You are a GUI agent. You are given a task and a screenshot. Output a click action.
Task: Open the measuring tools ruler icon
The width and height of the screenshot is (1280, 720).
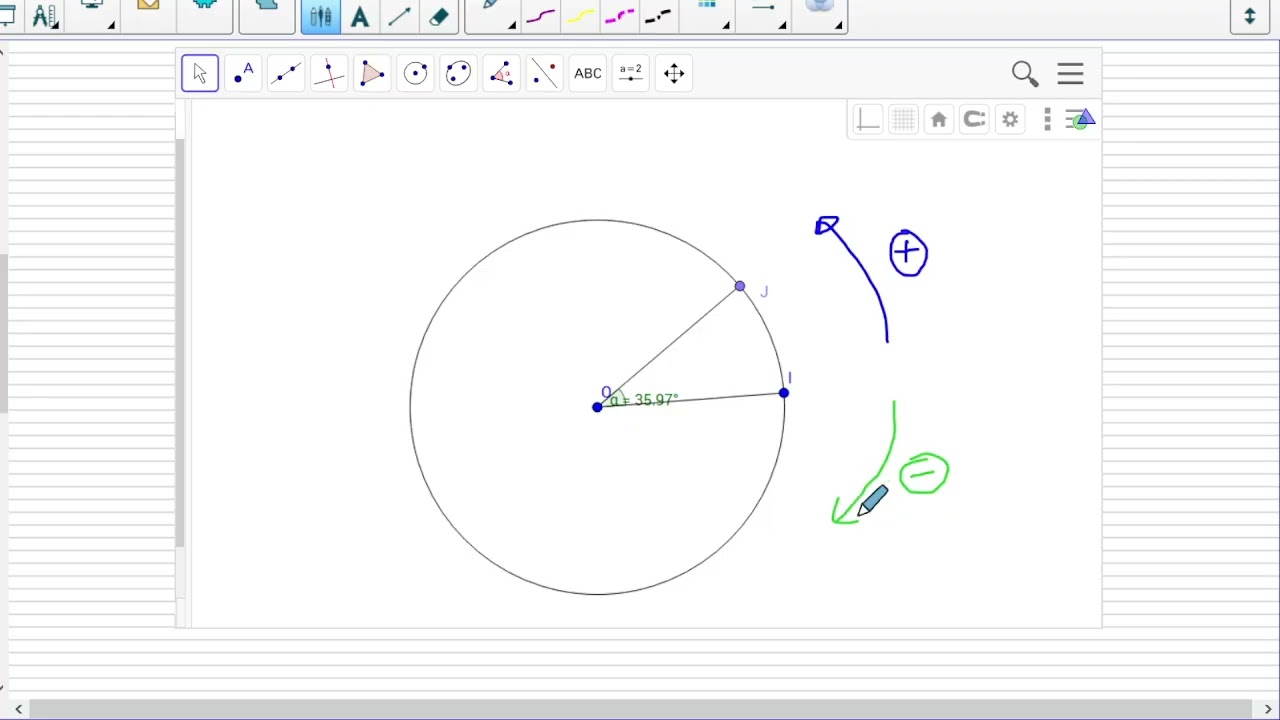tap(44, 16)
